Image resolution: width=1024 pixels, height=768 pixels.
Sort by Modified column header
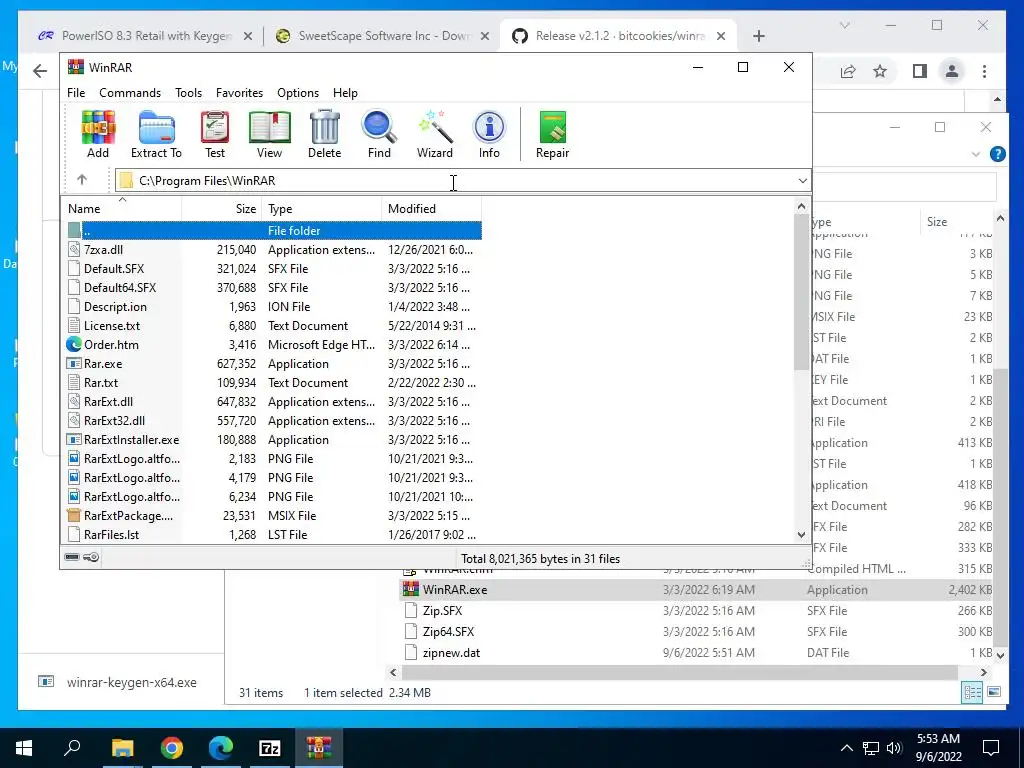(x=432, y=208)
